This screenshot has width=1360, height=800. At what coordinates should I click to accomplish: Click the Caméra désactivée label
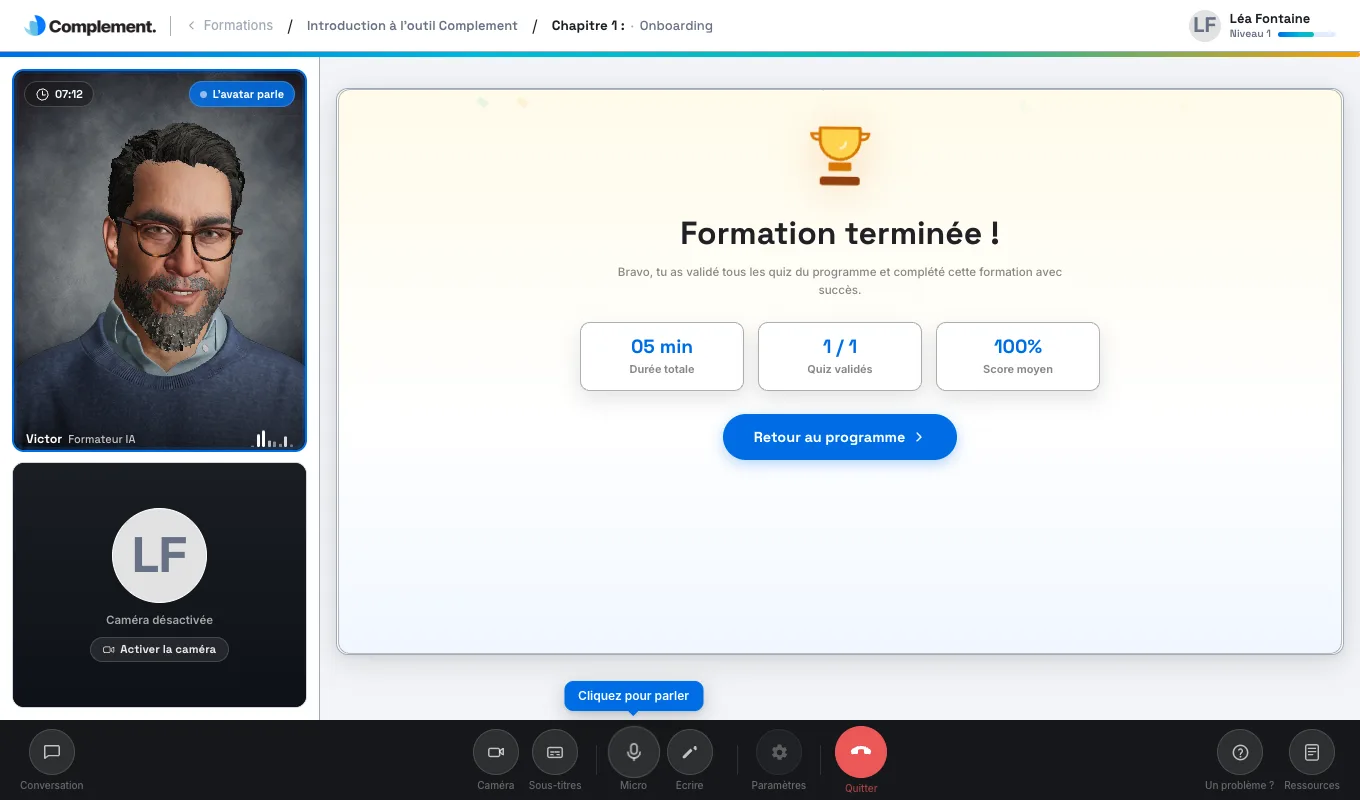[160, 620]
